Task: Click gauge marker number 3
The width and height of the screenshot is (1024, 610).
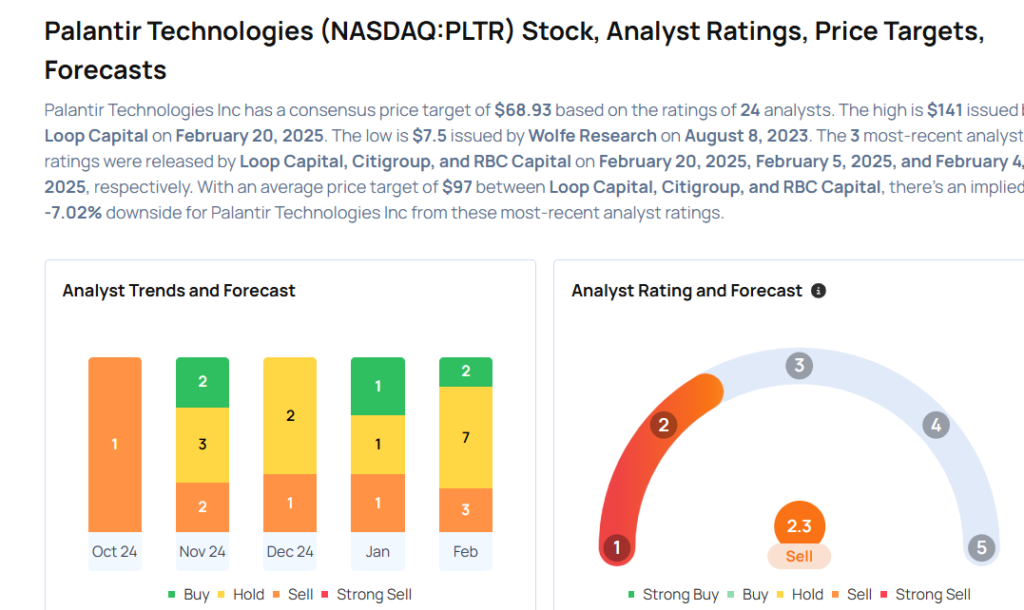Action: pos(798,365)
